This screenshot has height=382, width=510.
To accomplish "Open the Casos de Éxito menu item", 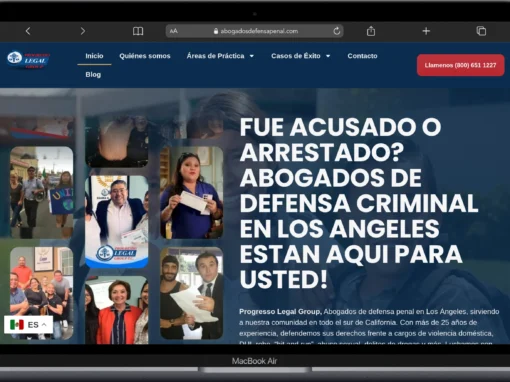I will coord(296,56).
